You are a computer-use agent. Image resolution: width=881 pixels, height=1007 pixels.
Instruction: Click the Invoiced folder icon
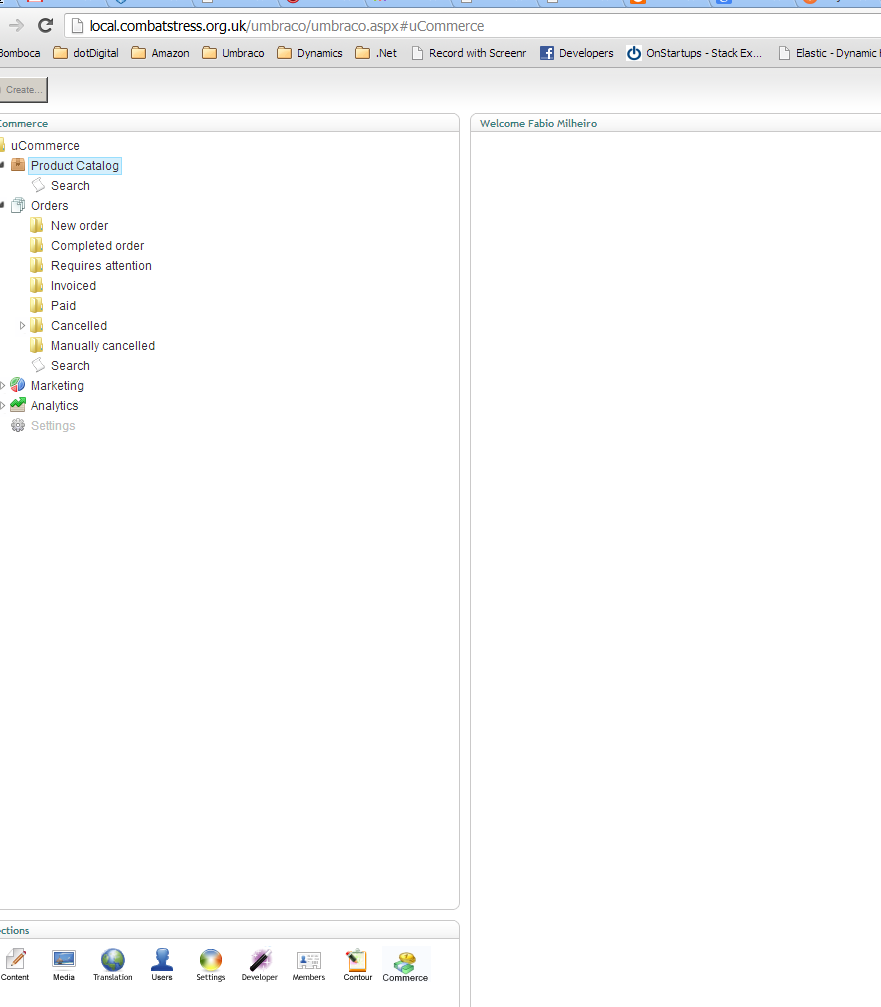[x=37, y=285]
